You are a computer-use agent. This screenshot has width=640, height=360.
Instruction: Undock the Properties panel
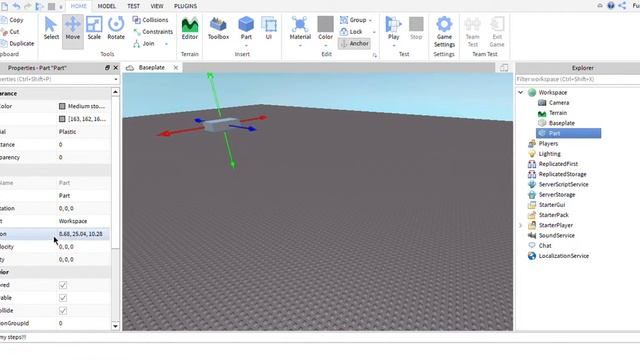(x=107, y=68)
